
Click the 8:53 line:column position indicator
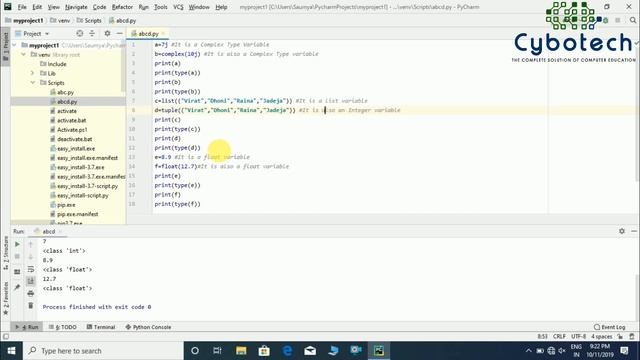(542, 336)
